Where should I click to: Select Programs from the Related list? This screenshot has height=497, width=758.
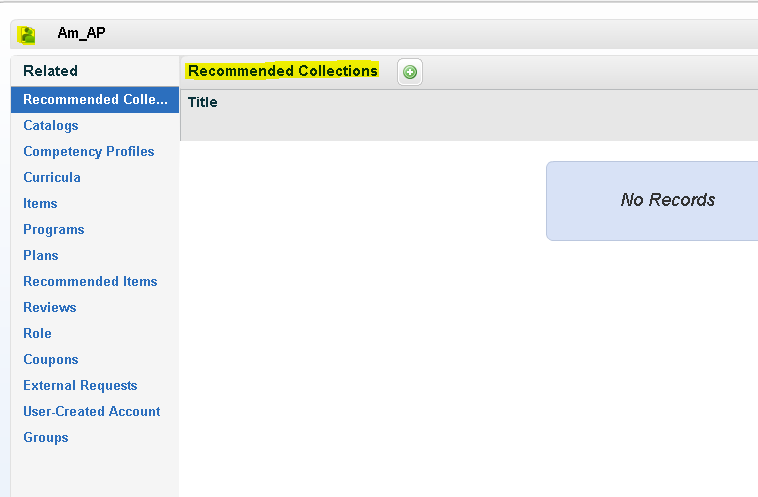(x=54, y=230)
